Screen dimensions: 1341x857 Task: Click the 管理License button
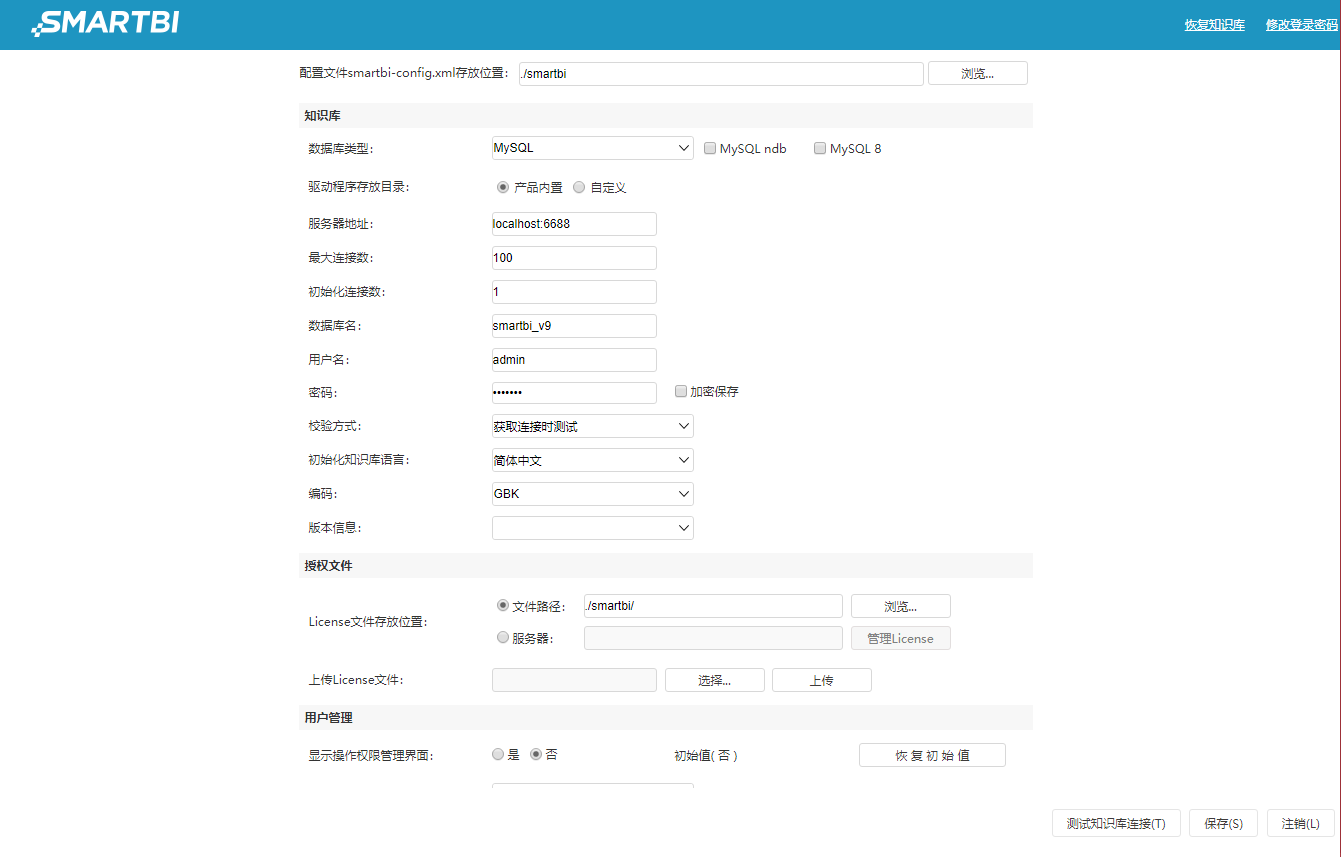[901, 638]
